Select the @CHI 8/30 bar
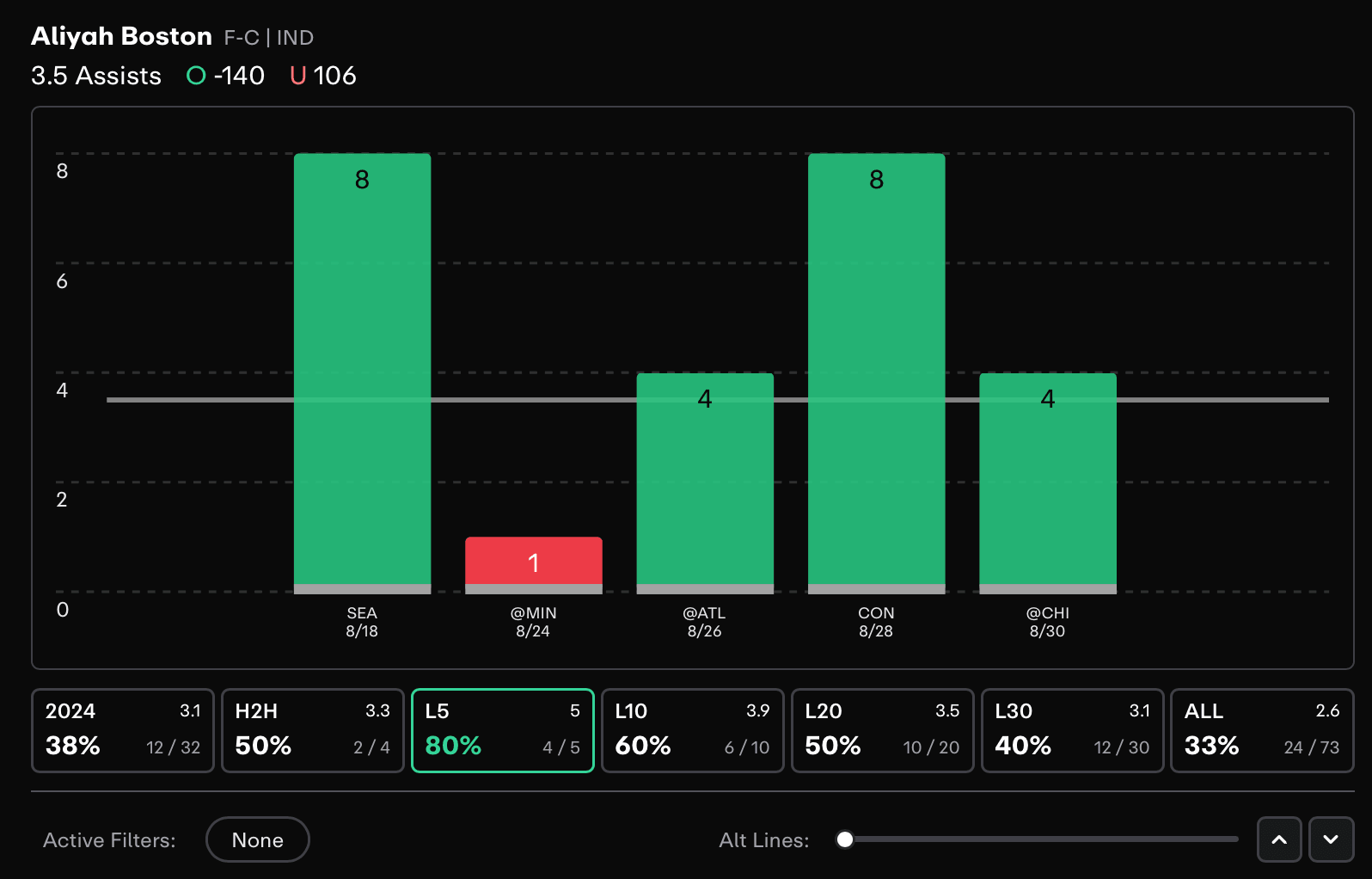Image resolution: width=1372 pixels, height=879 pixels. coord(1048,483)
